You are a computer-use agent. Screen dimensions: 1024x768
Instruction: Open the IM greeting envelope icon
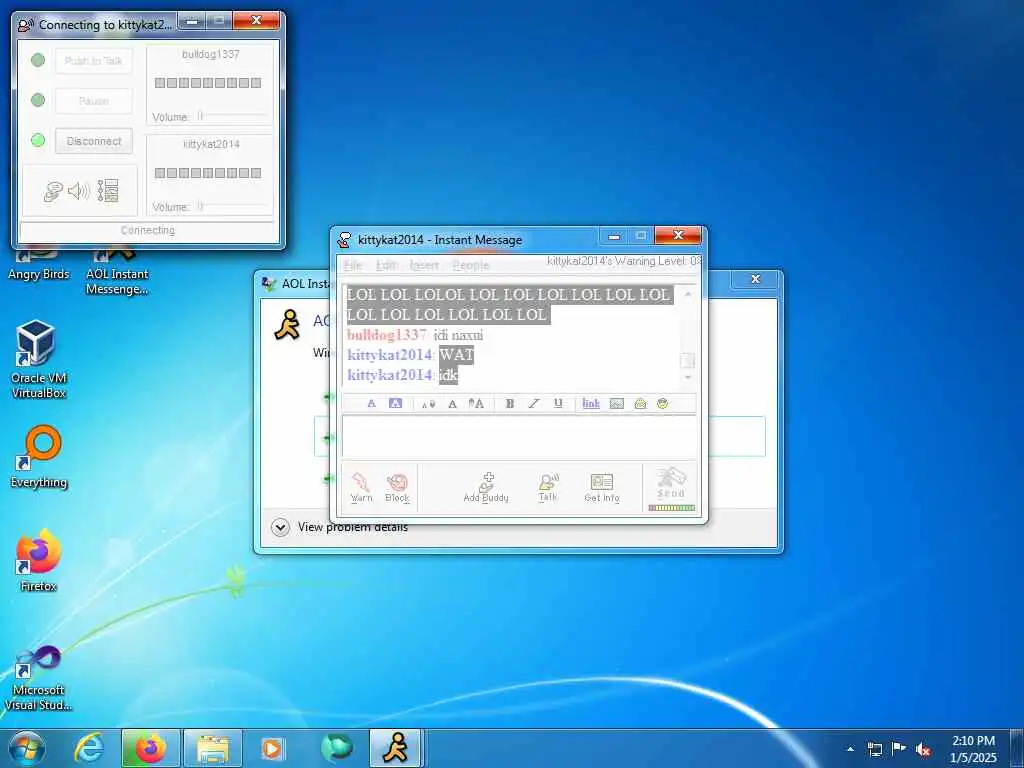point(640,404)
